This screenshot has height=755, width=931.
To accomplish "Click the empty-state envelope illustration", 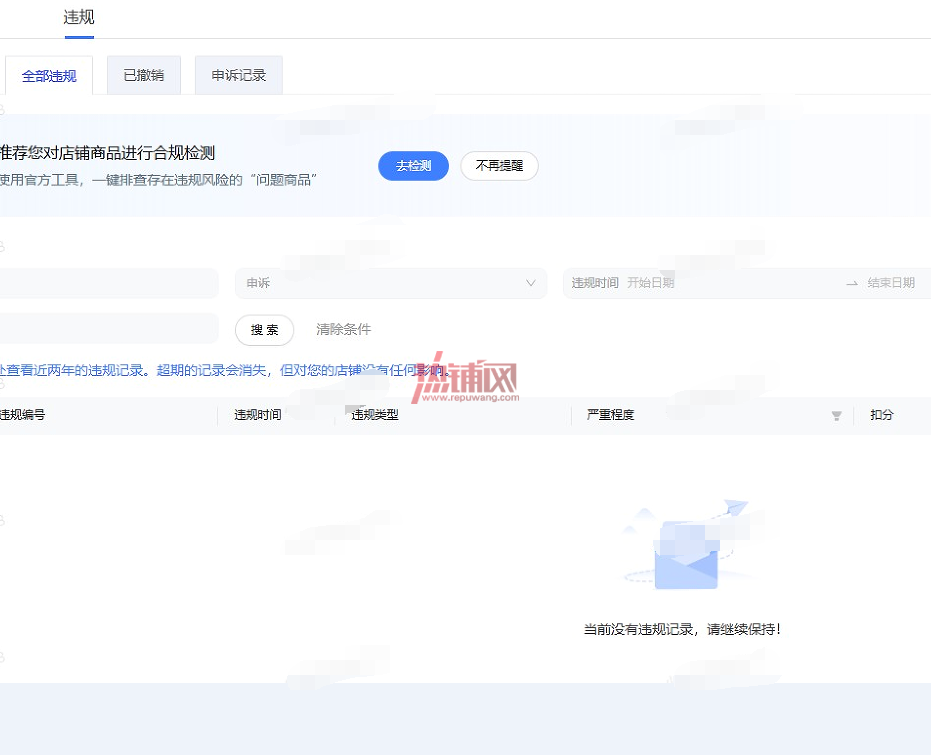I will tap(686, 546).
